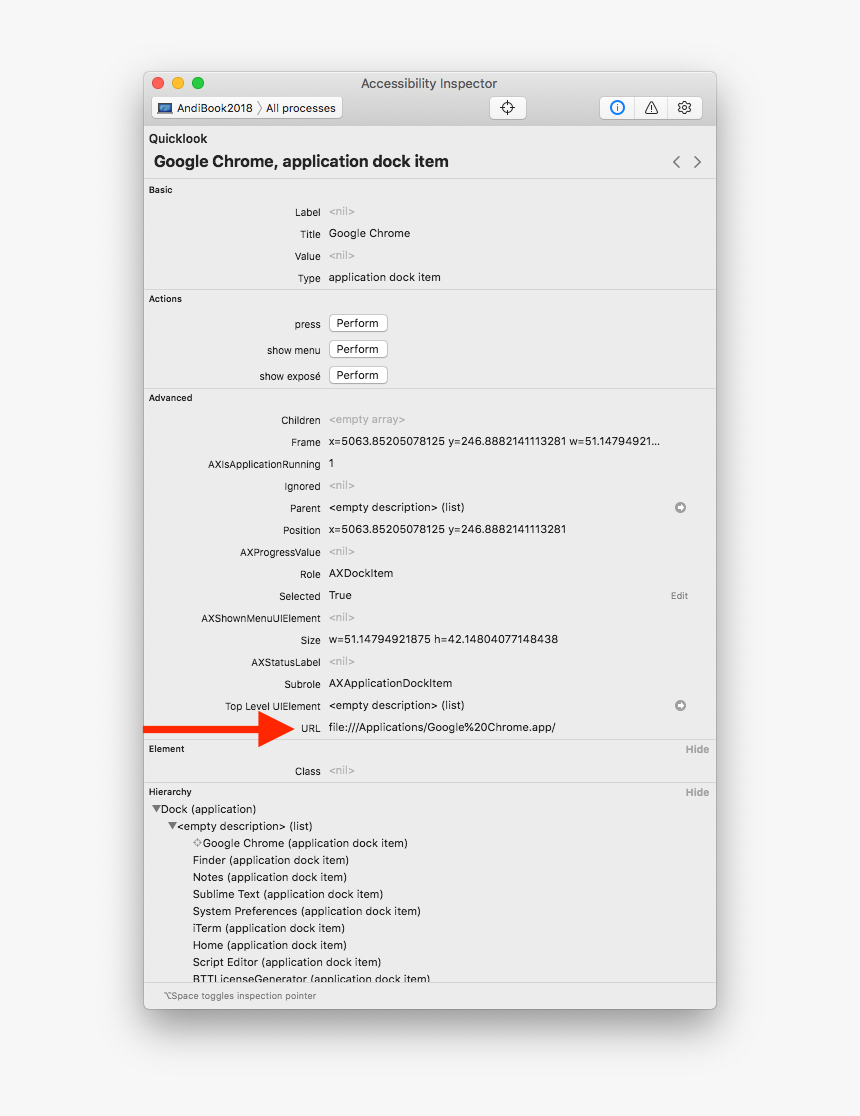The height and width of the screenshot is (1116, 860).
Task: Click the inspection pointer crosshair button
Action: tap(508, 108)
